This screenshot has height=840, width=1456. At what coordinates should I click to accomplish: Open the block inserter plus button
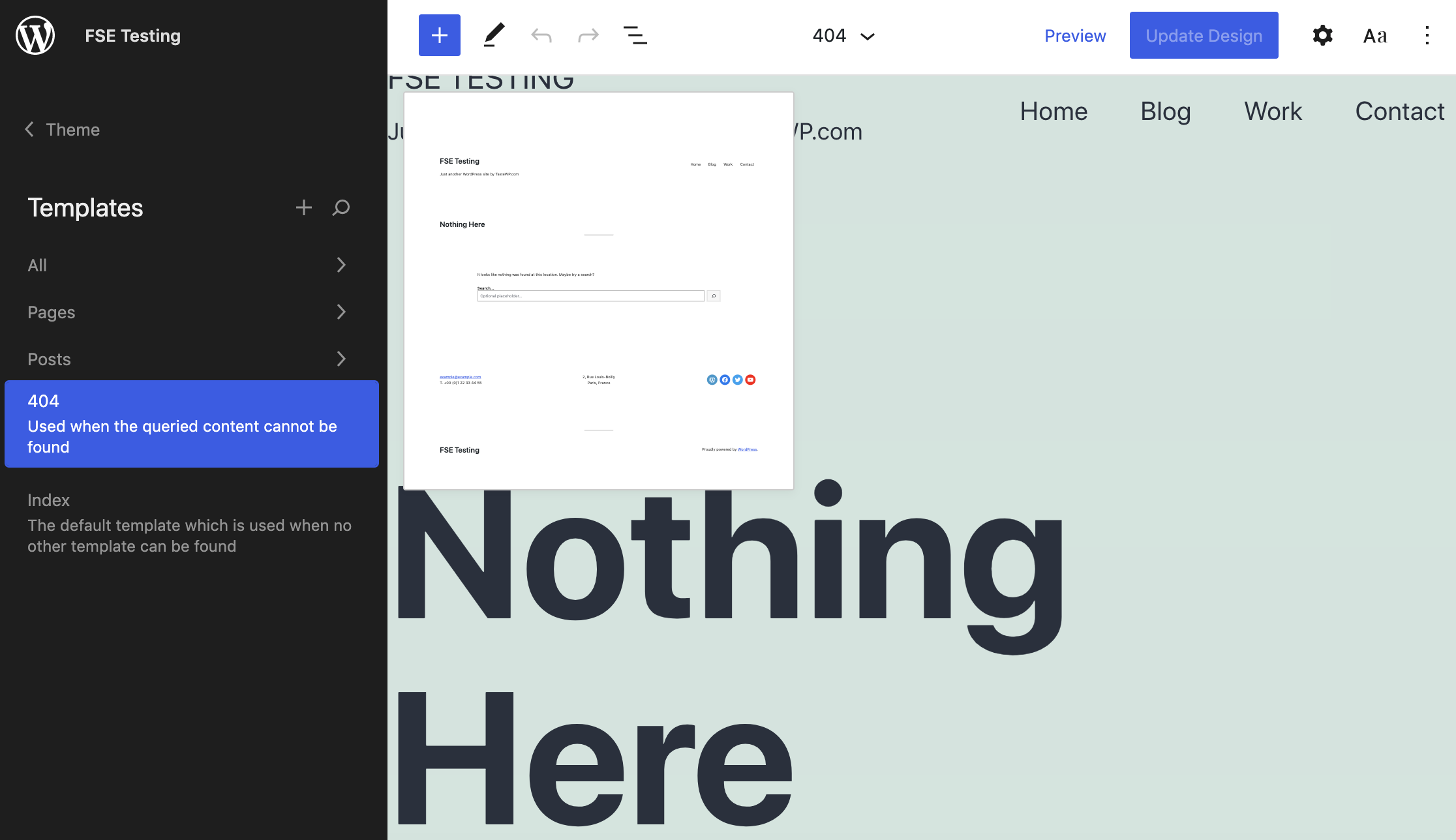click(439, 35)
